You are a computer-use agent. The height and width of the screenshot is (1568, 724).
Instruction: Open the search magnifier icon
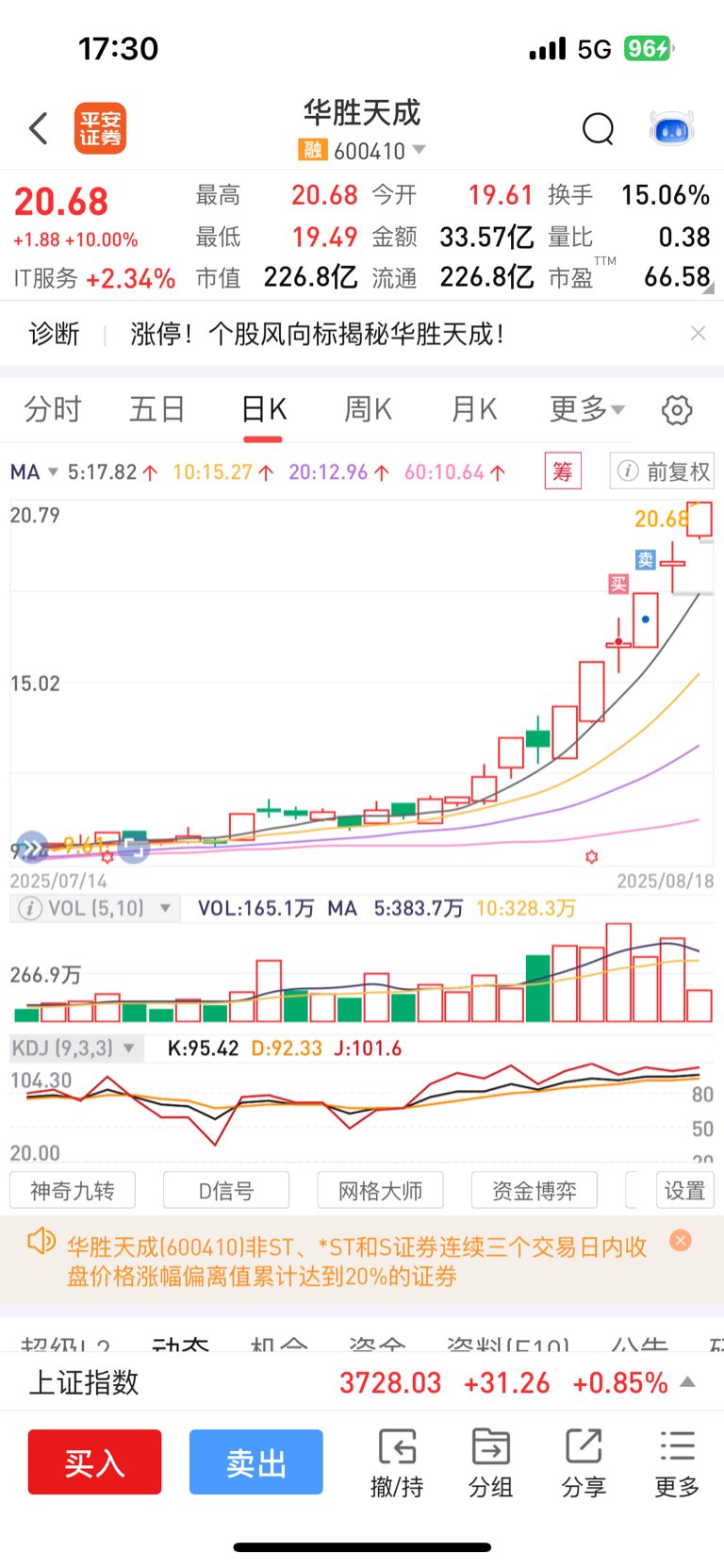598,128
